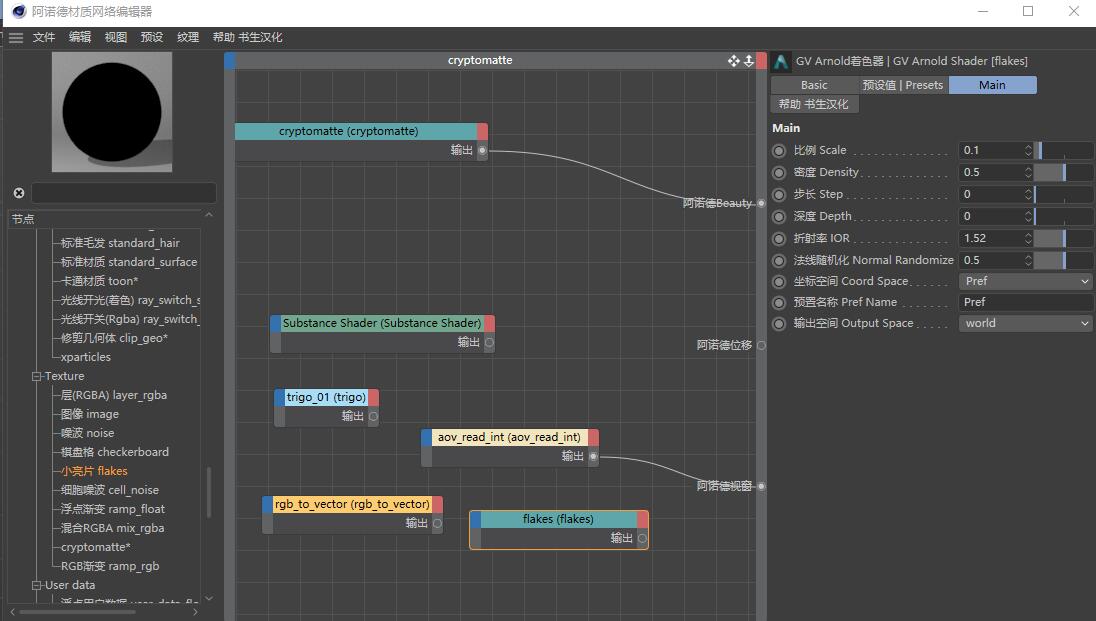Open the 预设 Presets menu
Screen dimensions: 1096x621
[x=152, y=37]
